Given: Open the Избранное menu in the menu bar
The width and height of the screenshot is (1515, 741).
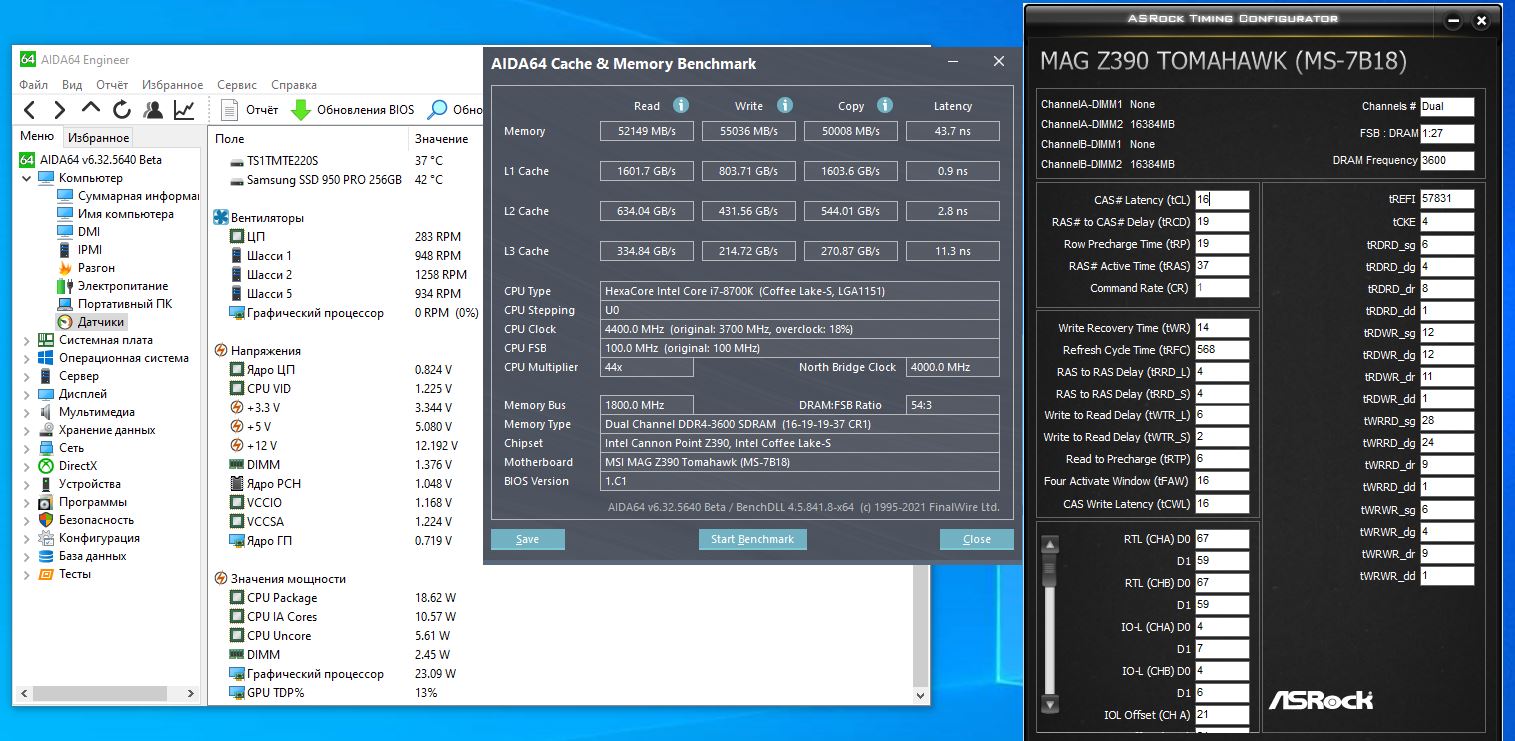Looking at the screenshot, I should click(172, 85).
